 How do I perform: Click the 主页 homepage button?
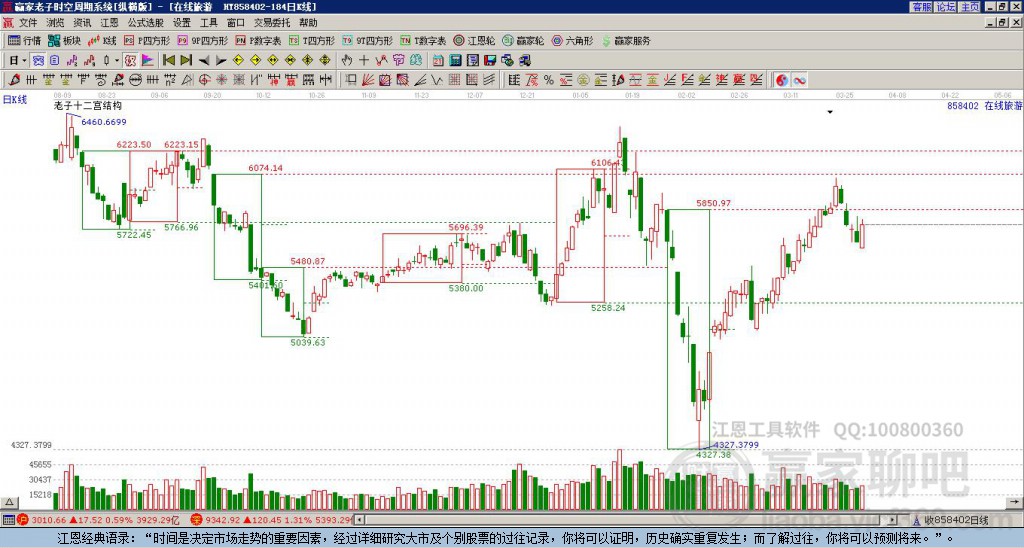(969, 7)
